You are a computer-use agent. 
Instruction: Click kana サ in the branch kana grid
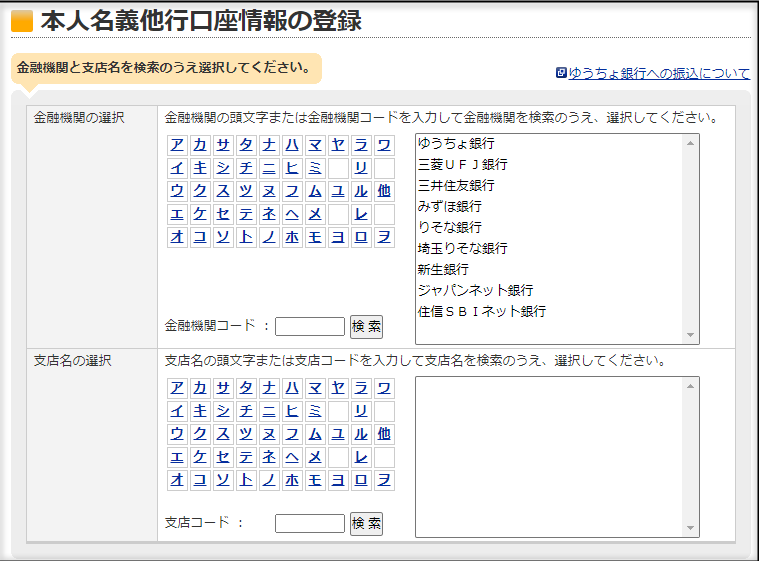[x=223, y=388]
